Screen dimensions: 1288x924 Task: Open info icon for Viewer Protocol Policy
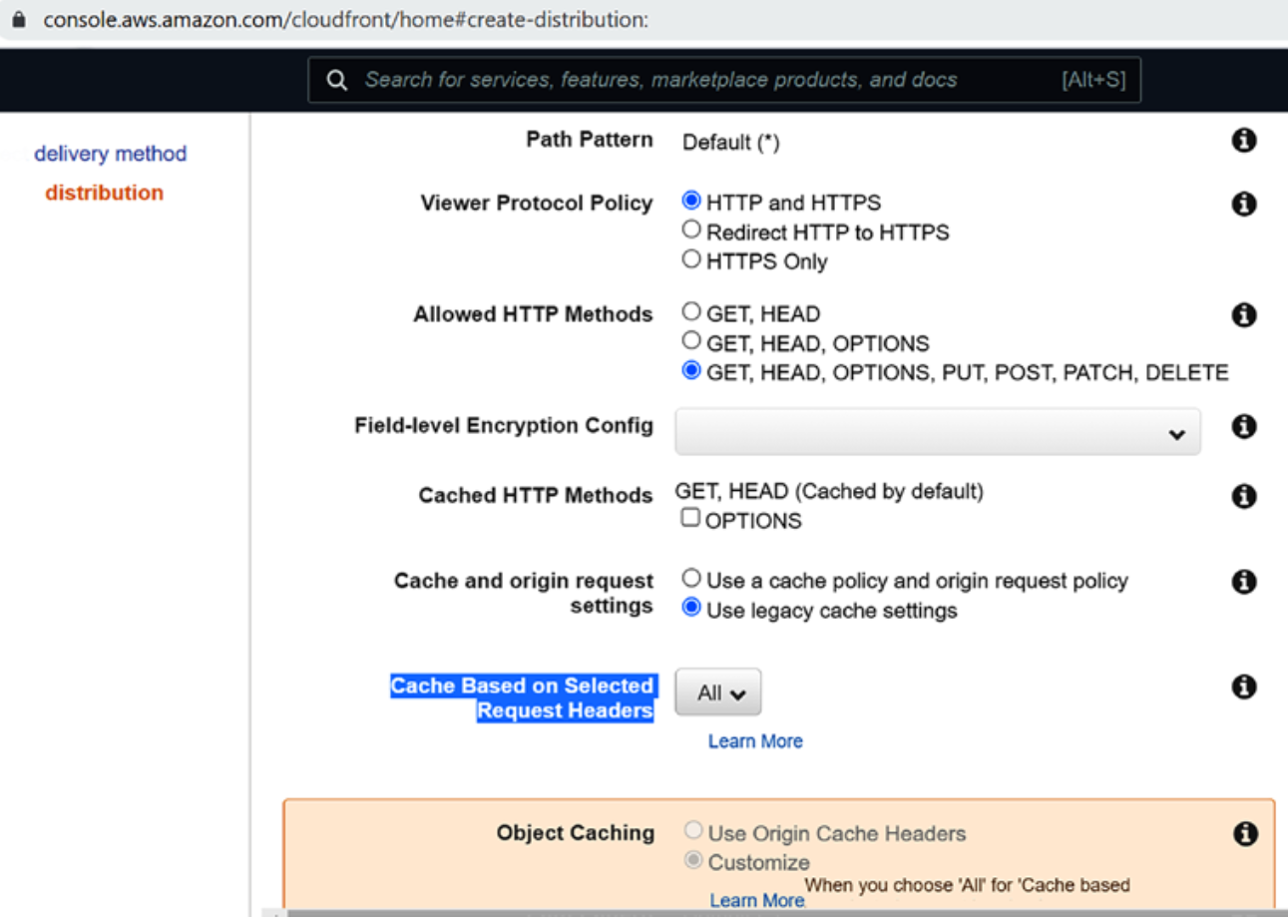[x=1243, y=205]
